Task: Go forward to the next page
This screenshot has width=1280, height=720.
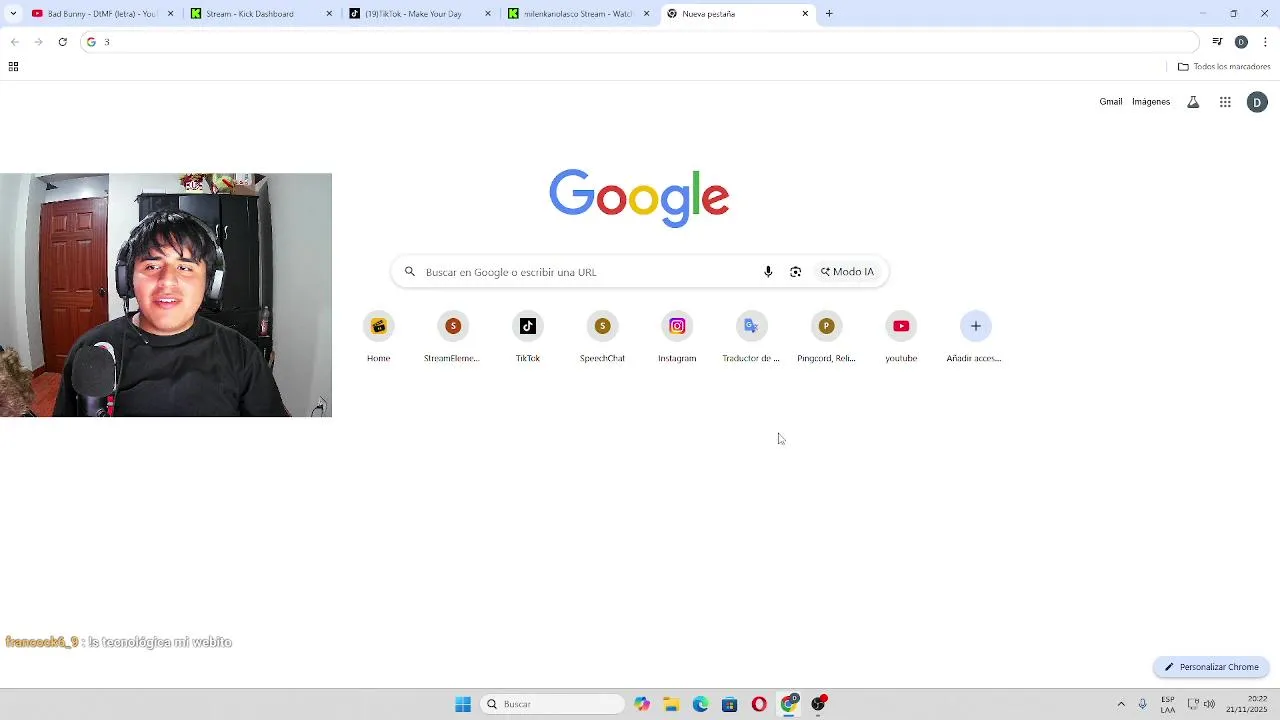Action: pos(38,42)
